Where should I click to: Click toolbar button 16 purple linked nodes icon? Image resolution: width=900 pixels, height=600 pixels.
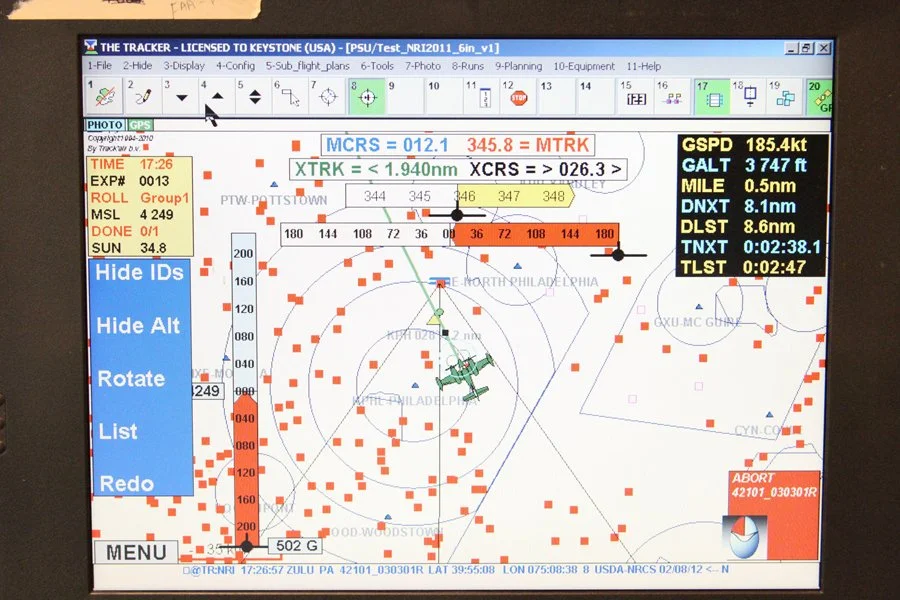pyautogui.click(x=673, y=96)
